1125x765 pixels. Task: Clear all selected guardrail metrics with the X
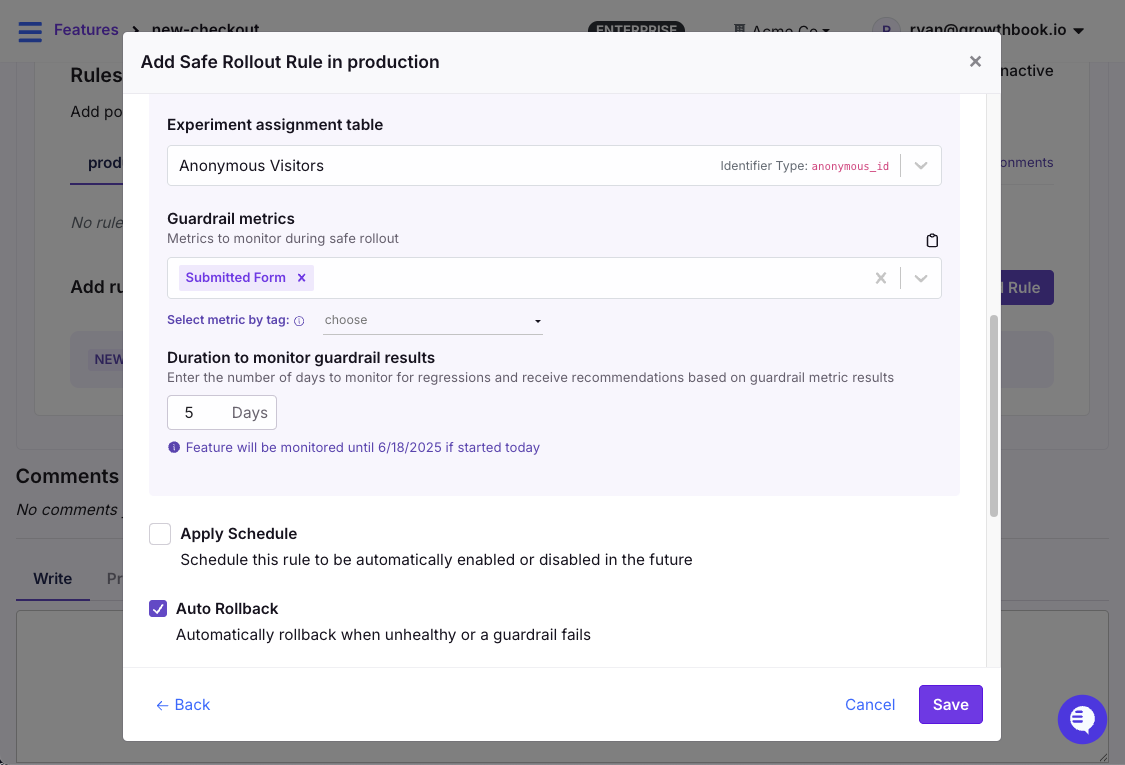pyautogui.click(x=881, y=278)
